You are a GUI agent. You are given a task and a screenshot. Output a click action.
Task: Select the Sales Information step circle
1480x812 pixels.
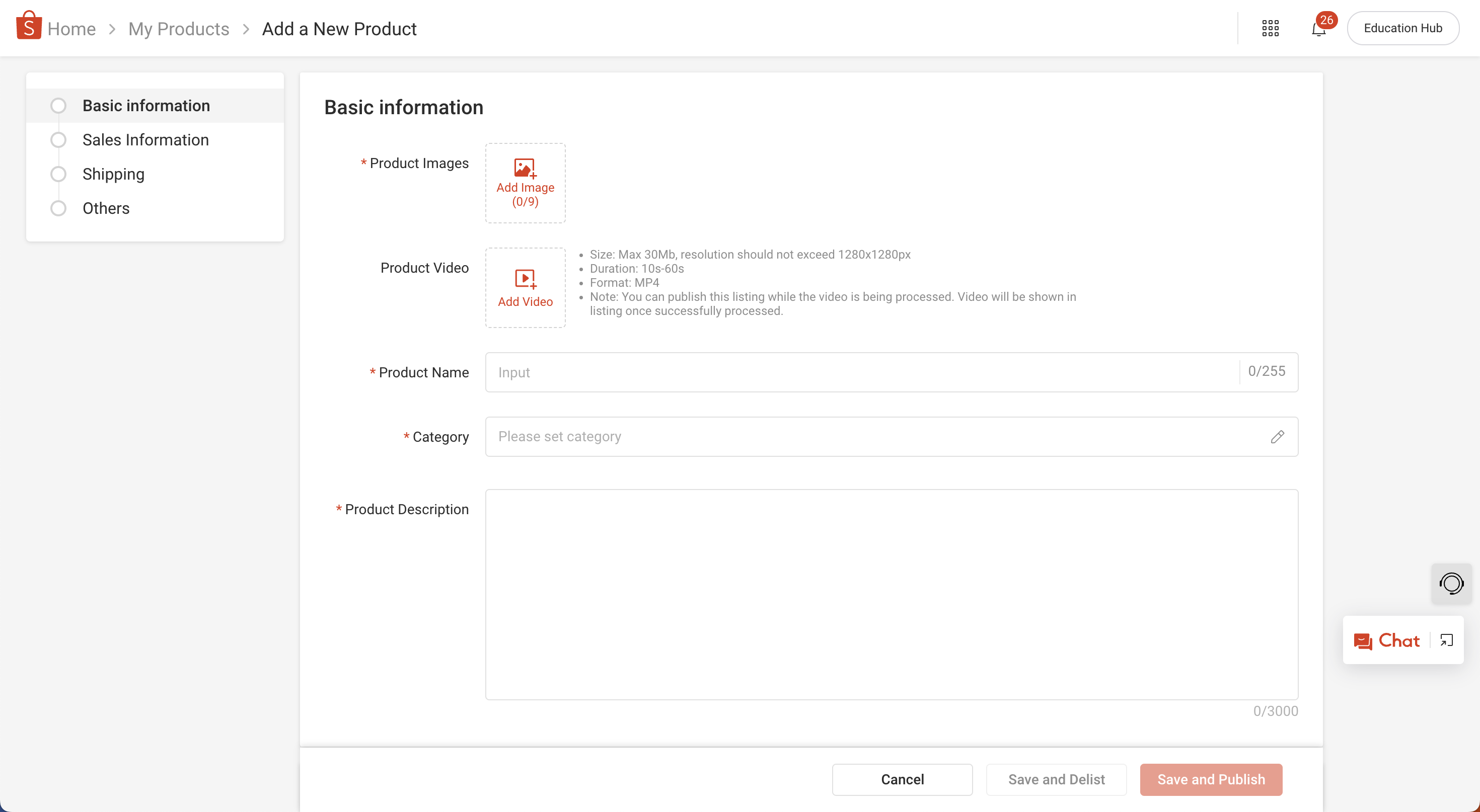point(58,140)
